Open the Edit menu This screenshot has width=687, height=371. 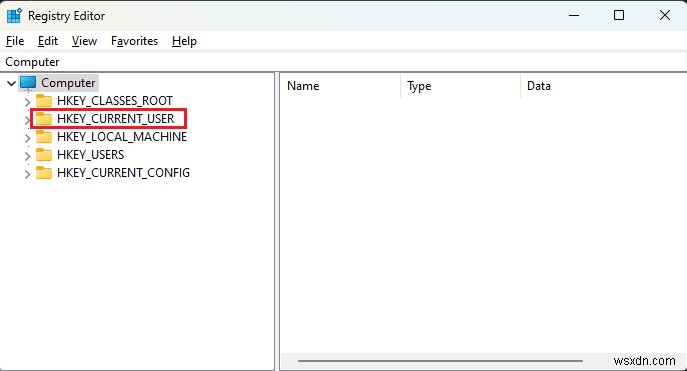(48, 41)
